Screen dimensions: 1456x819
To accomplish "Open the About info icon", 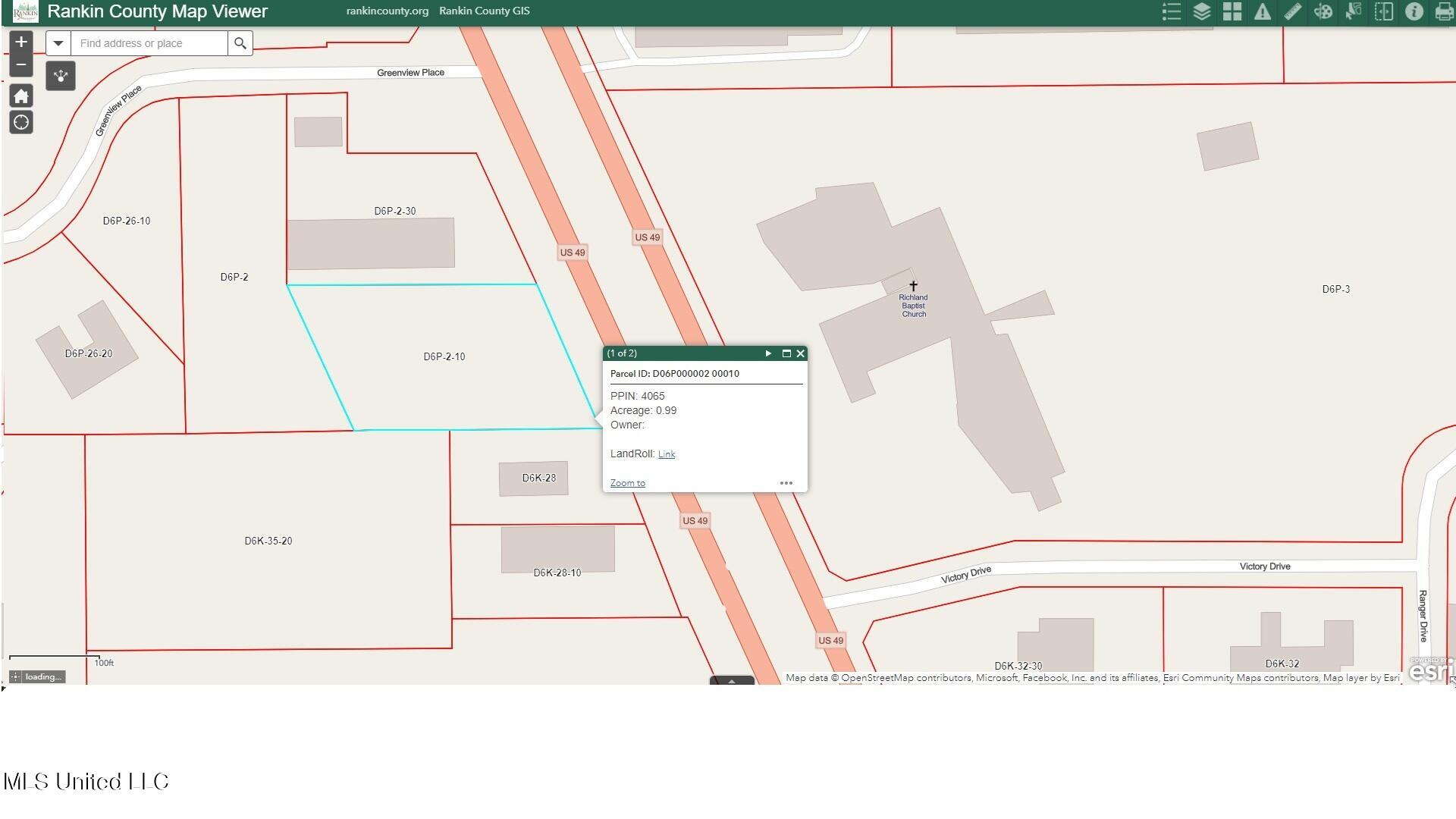I will 1414,11.
